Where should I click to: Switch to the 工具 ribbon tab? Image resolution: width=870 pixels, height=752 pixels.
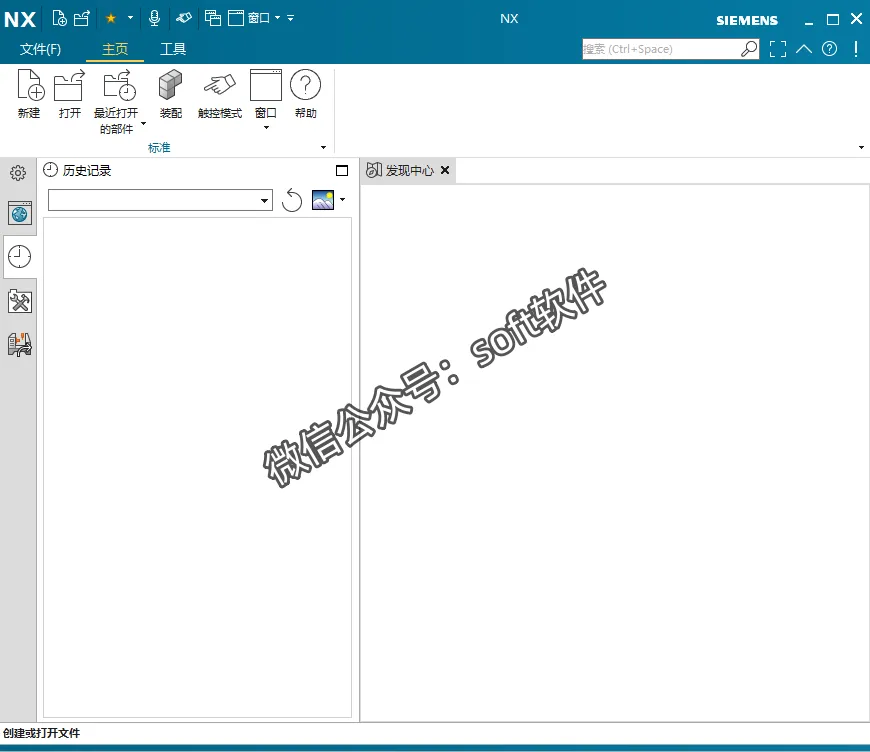173,49
